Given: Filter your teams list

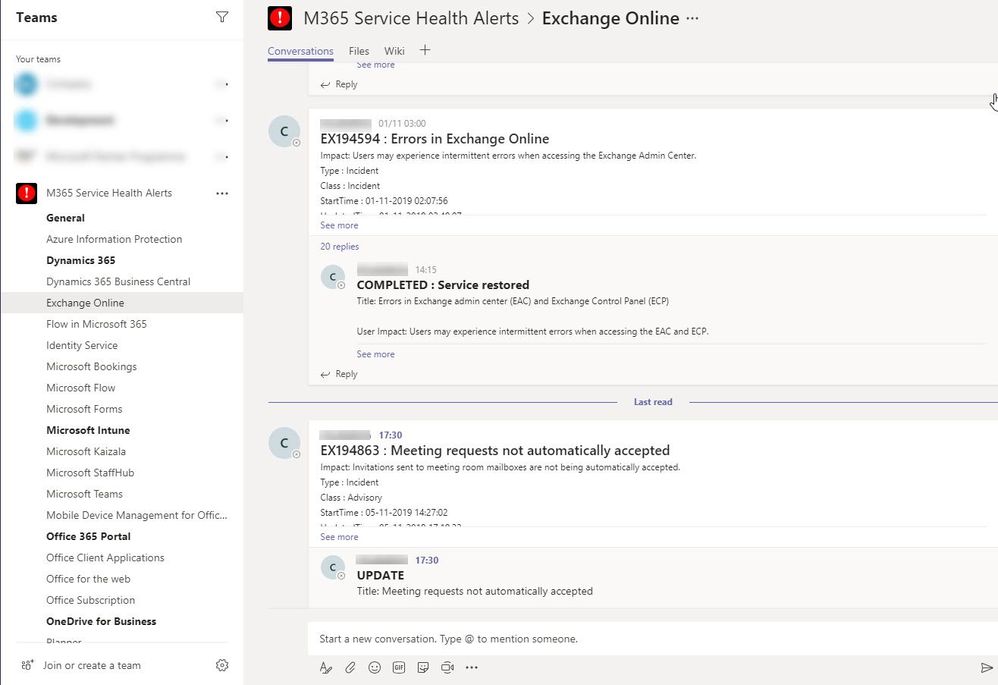Looking at the screenshot, I should (222, 17).
